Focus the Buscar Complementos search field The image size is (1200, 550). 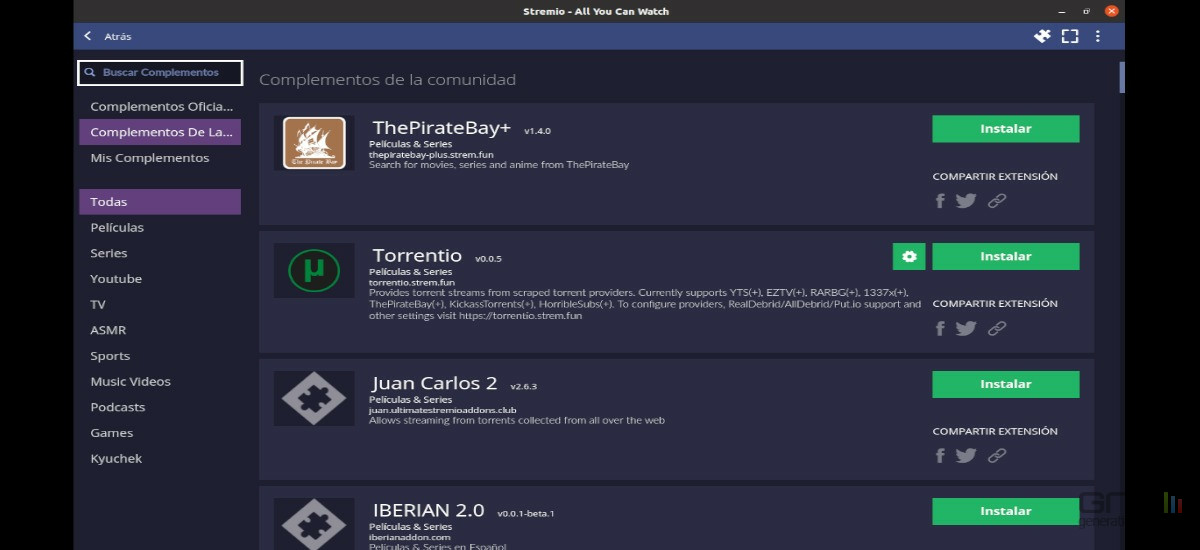[160, 72]
